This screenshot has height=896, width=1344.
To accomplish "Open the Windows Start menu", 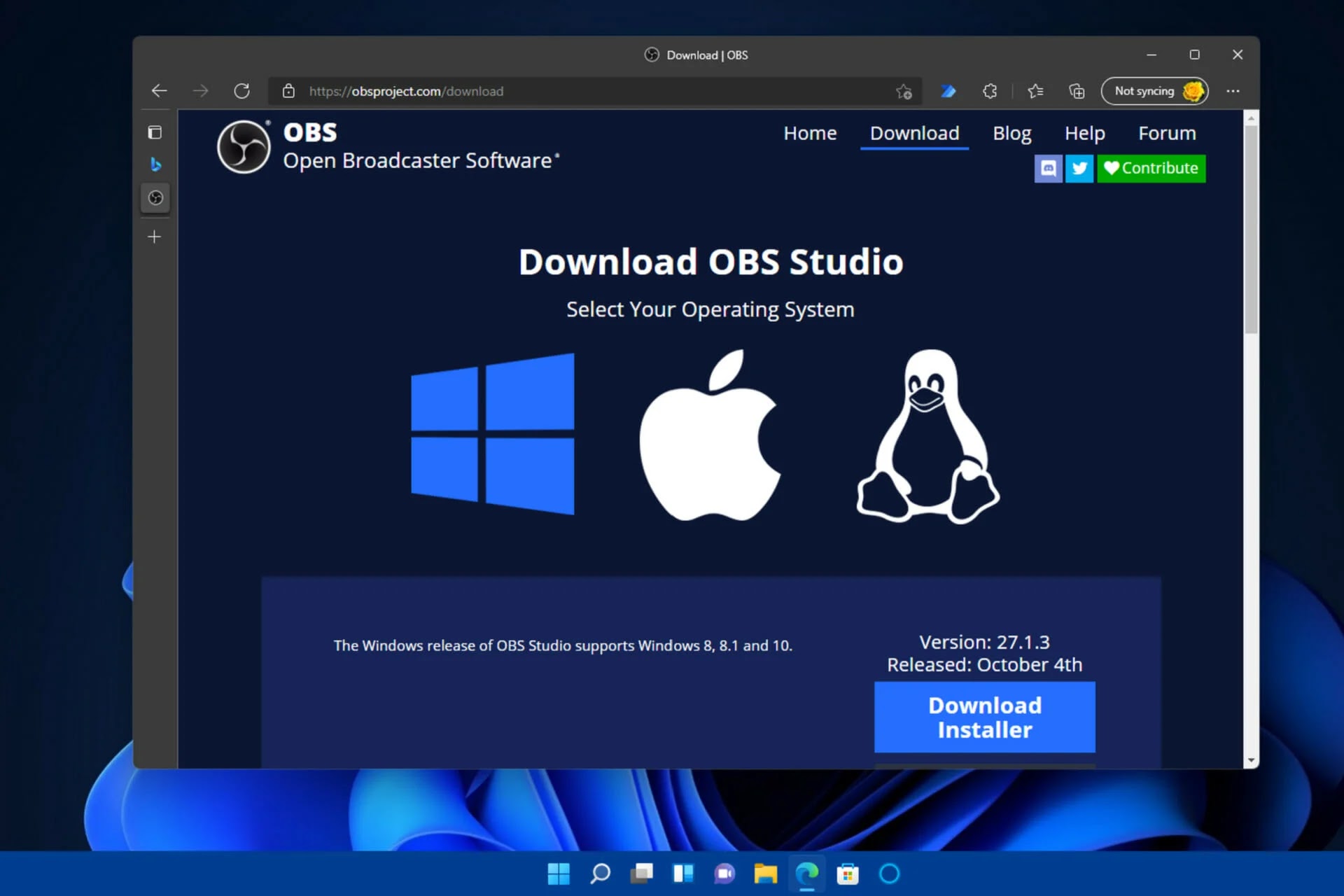I will pyautogui.click(x=558, y=874).
